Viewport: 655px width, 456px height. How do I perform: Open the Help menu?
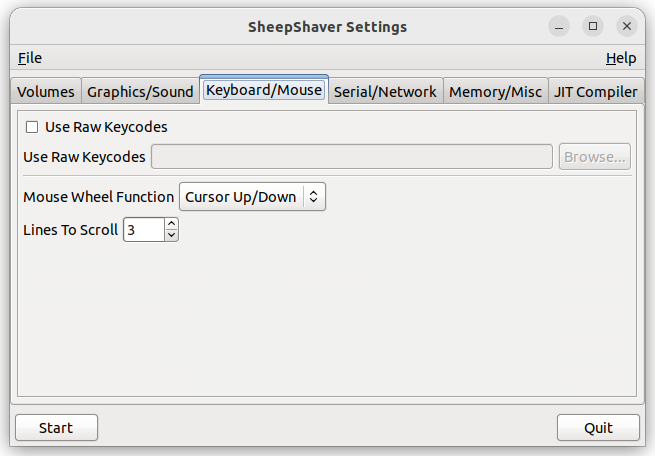(x=621, y=58)
